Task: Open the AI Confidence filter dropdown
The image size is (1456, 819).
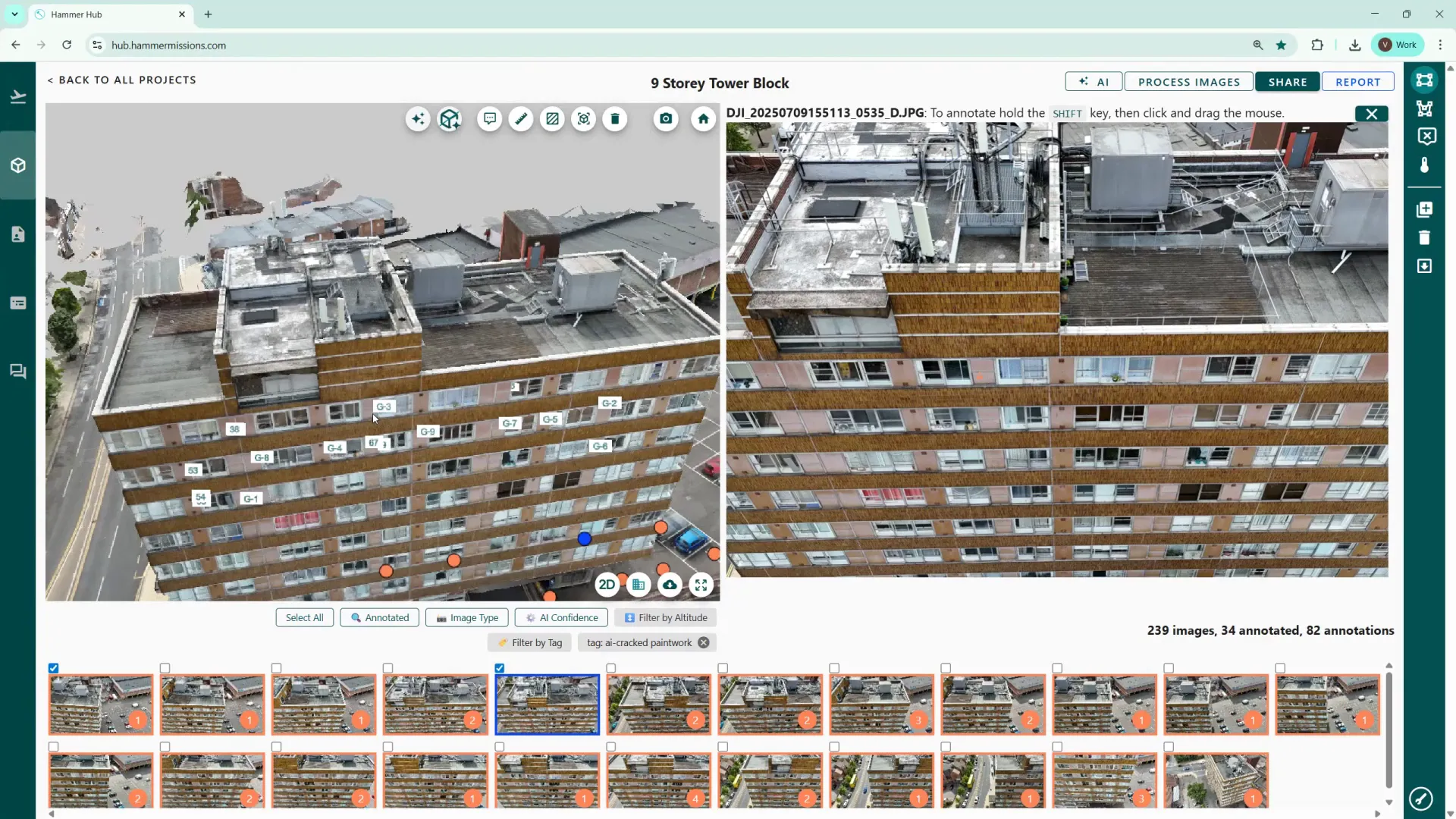Action: 561,618
